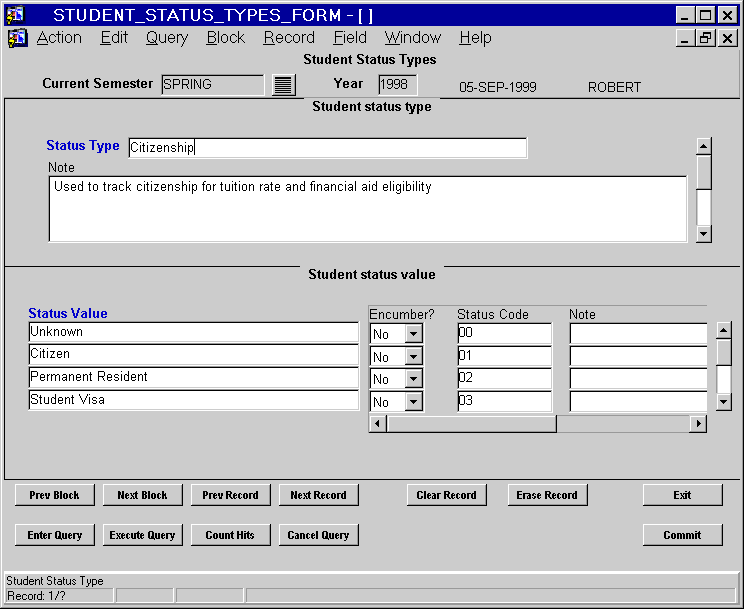Click the Enter Query button
This screenshot has width=744, height=609.
[55, 535]
